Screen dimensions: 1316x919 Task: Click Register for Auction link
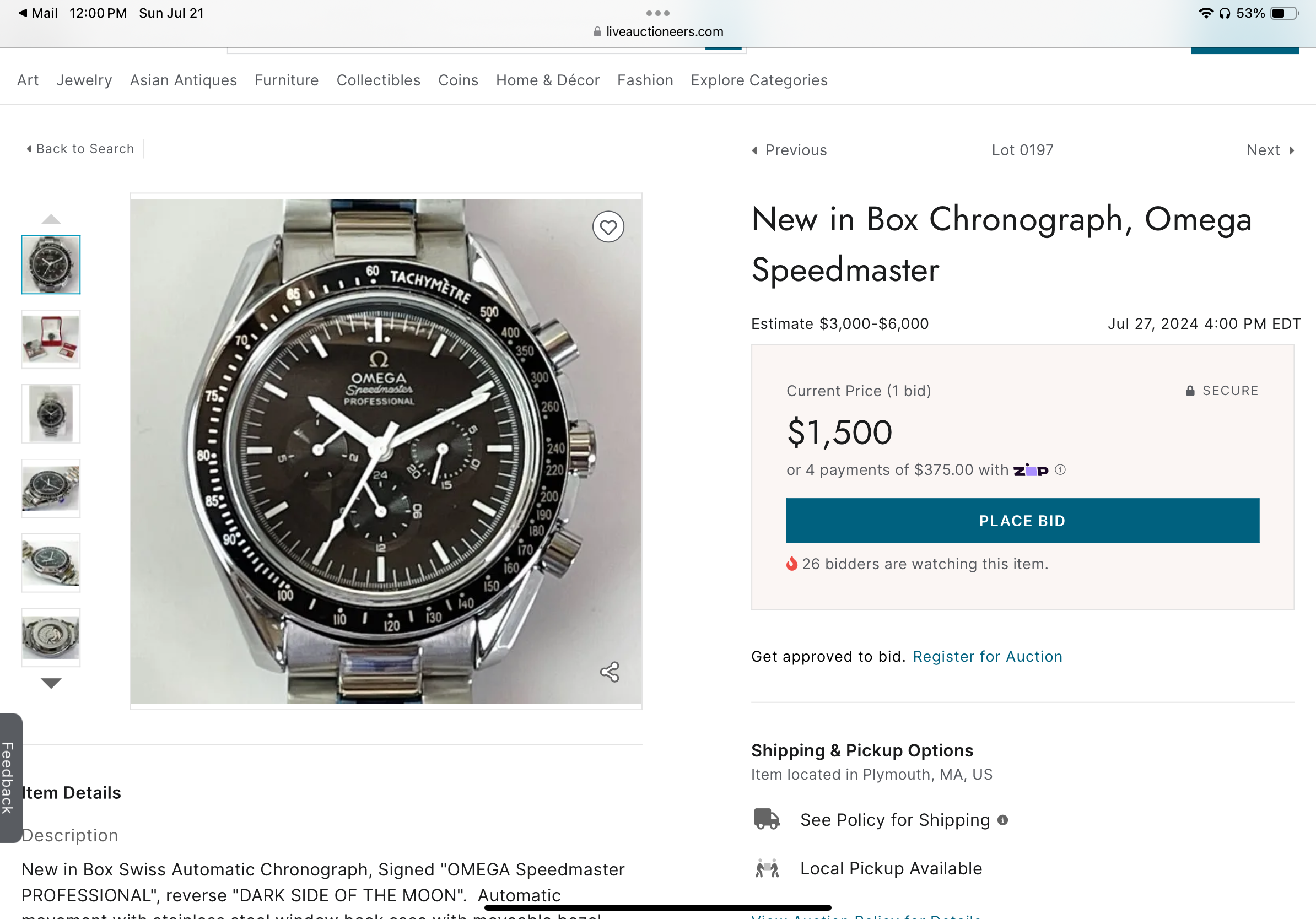pyautogui.click(x=987, y=657)
